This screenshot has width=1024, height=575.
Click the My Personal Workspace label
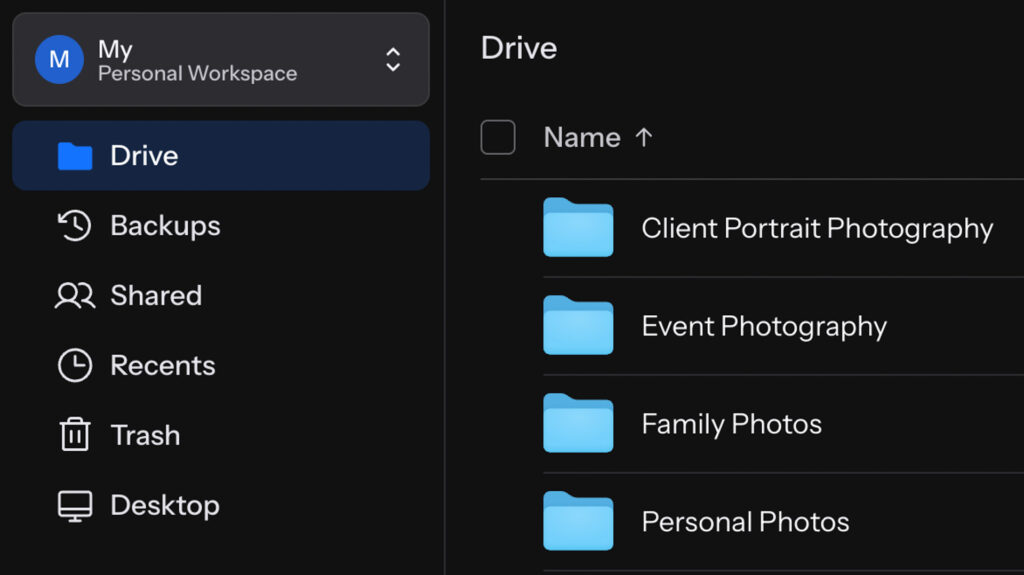[197, 60]
